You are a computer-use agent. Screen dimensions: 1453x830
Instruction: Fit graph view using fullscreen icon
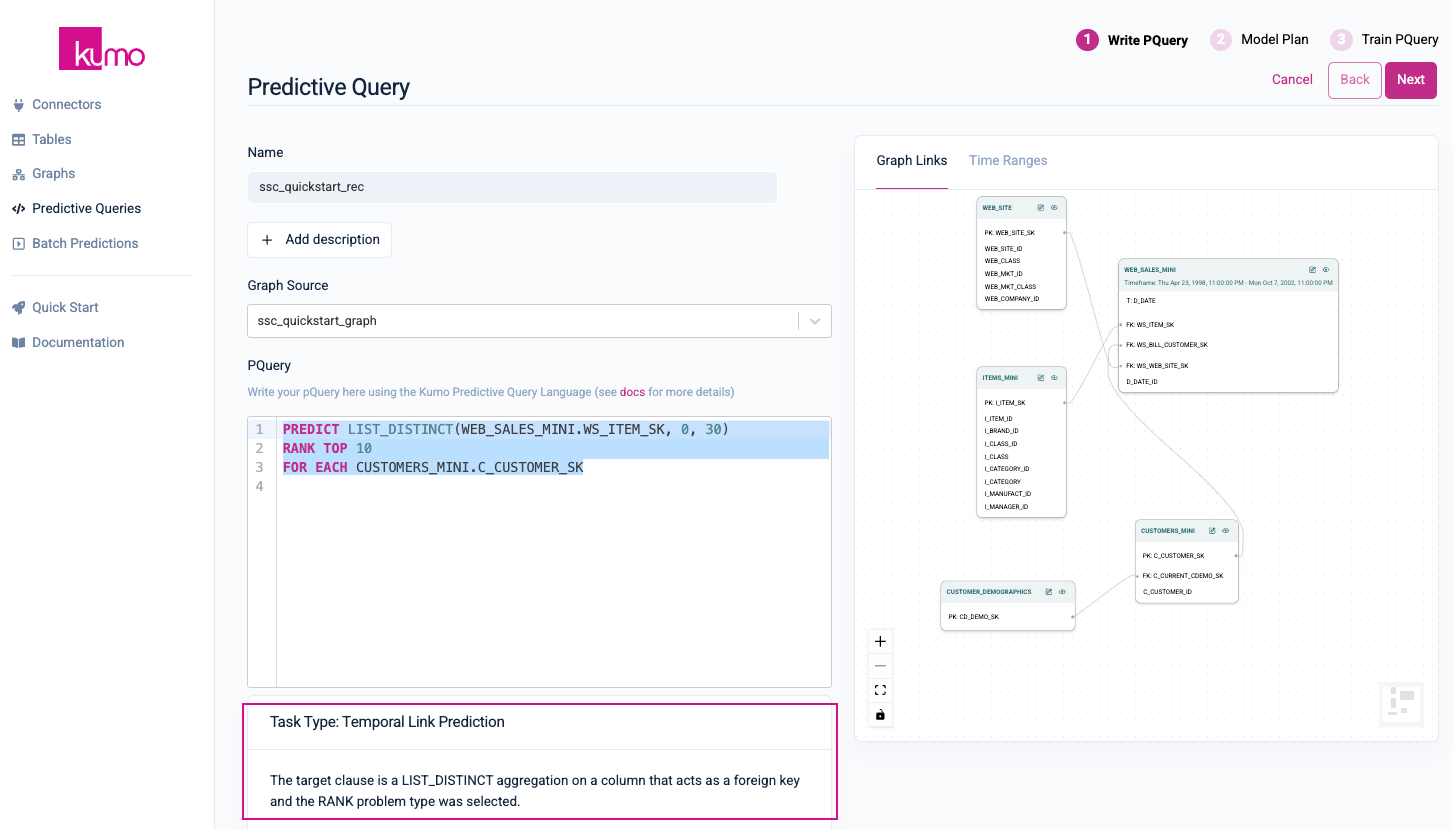click(x=880, y=690)
